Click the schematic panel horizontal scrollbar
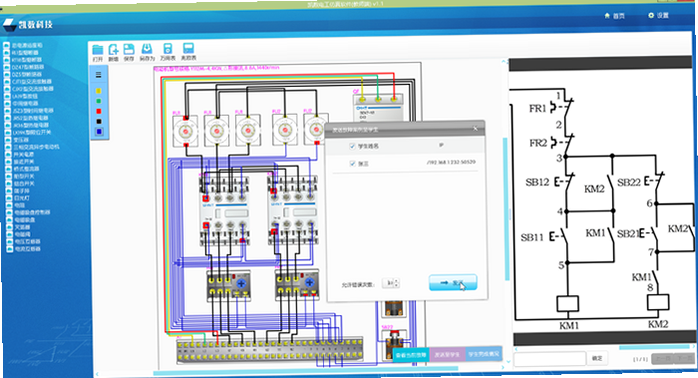The image size is (698, 378). [654, 348]
